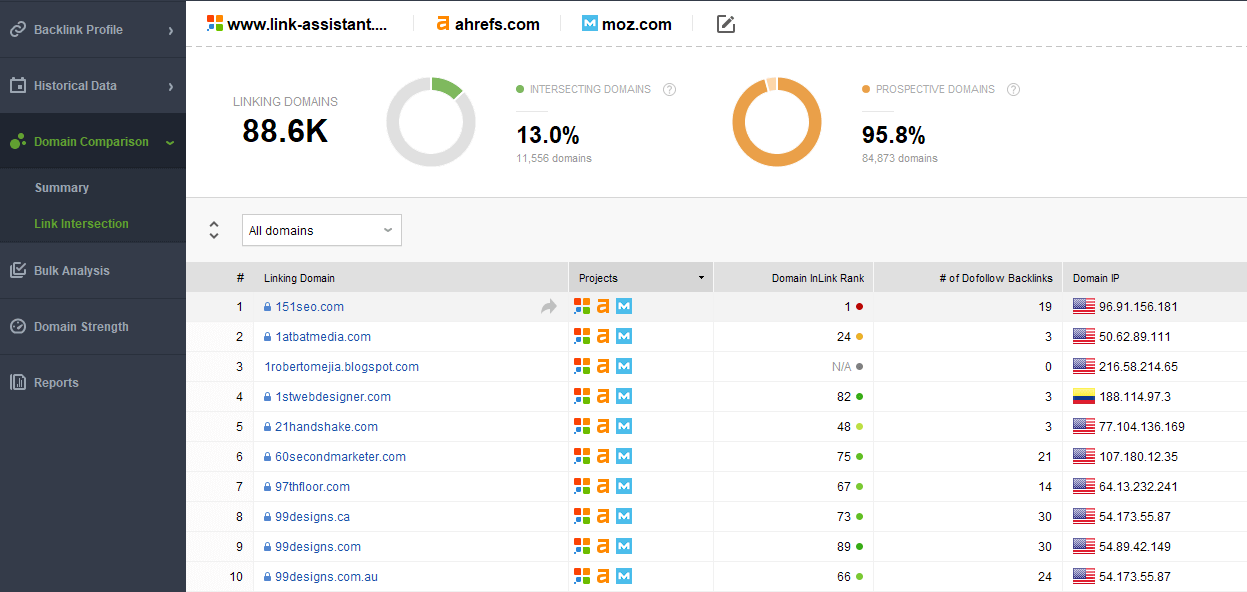Viewport: 1247px width, 592px height.
Task: Click the Bulk Analysis checklist icon
Action: (17, 271)
